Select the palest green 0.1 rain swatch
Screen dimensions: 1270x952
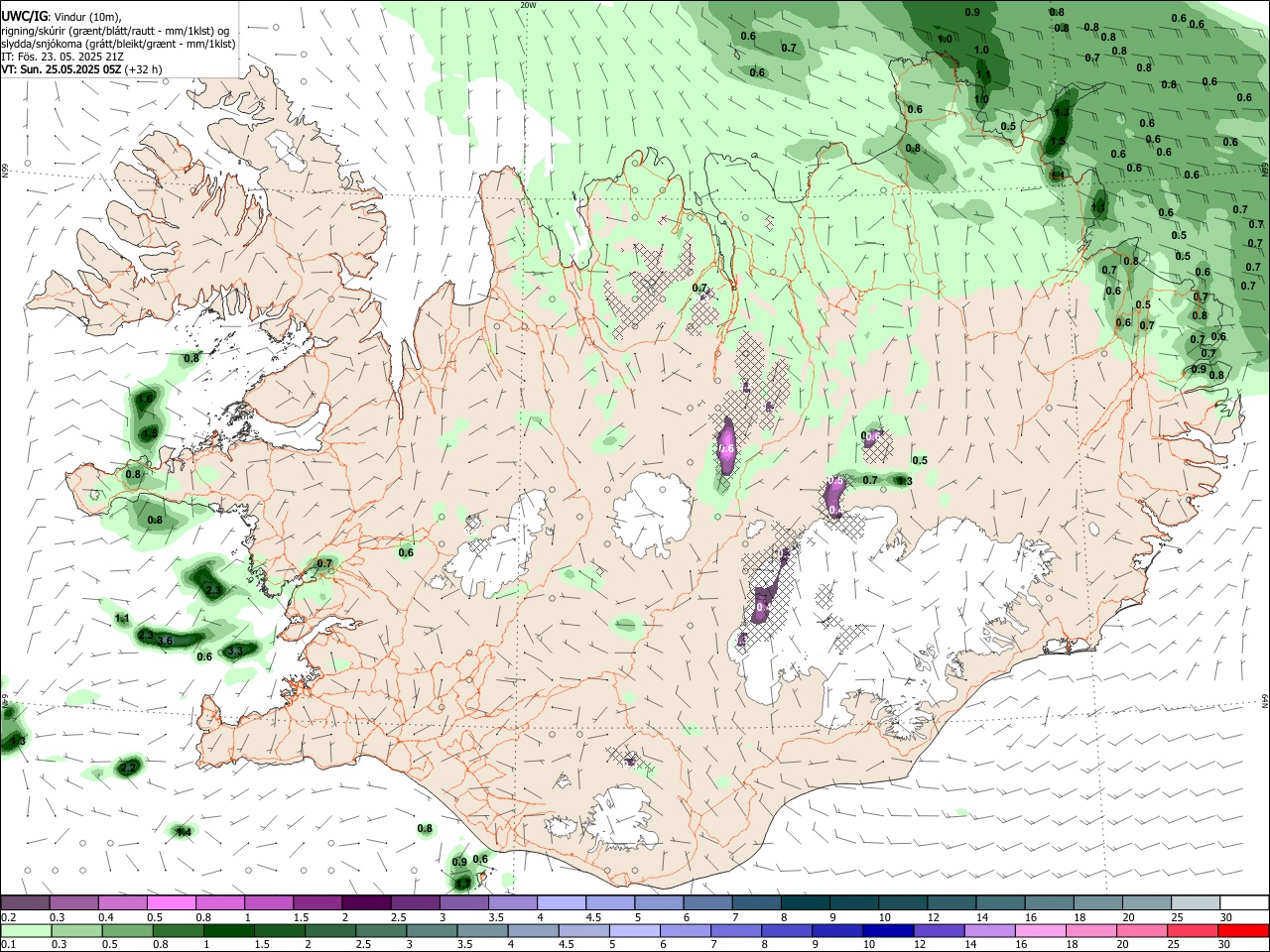(25, 930)
